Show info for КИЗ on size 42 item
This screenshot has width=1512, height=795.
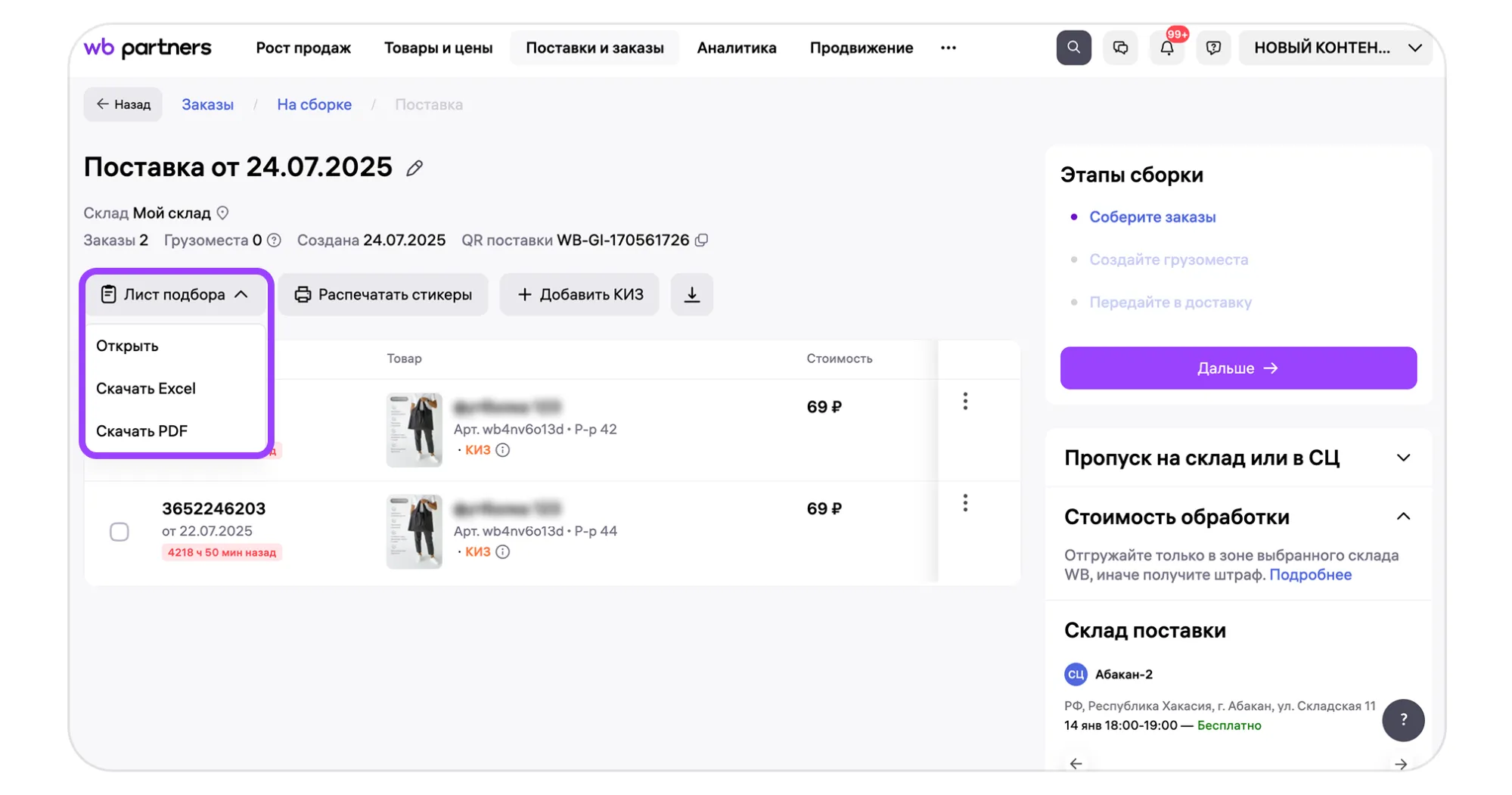(x=503, y=450)
